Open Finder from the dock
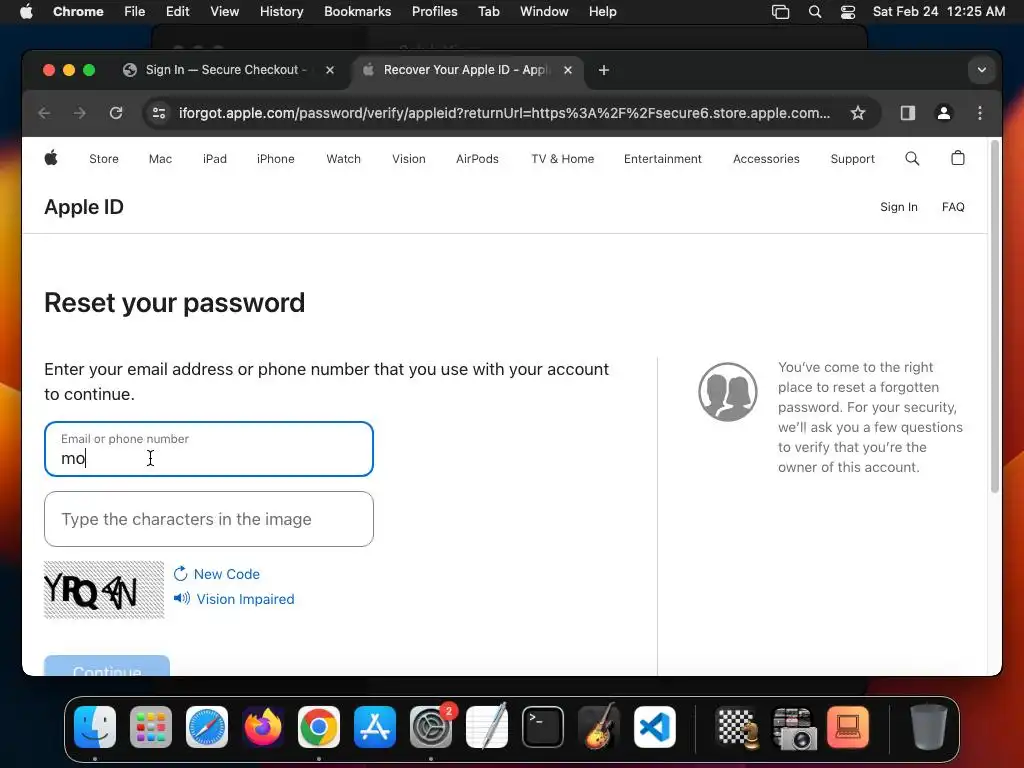1024x768 pixels. tap(95, 727)
